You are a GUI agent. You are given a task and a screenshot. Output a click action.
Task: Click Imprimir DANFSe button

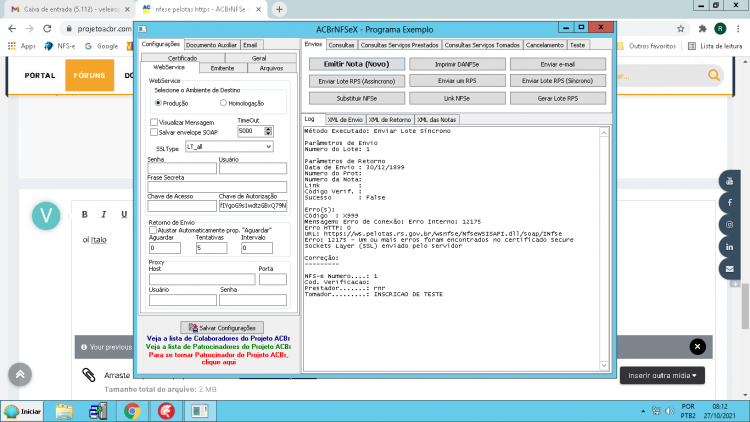[x=457, y=64]
